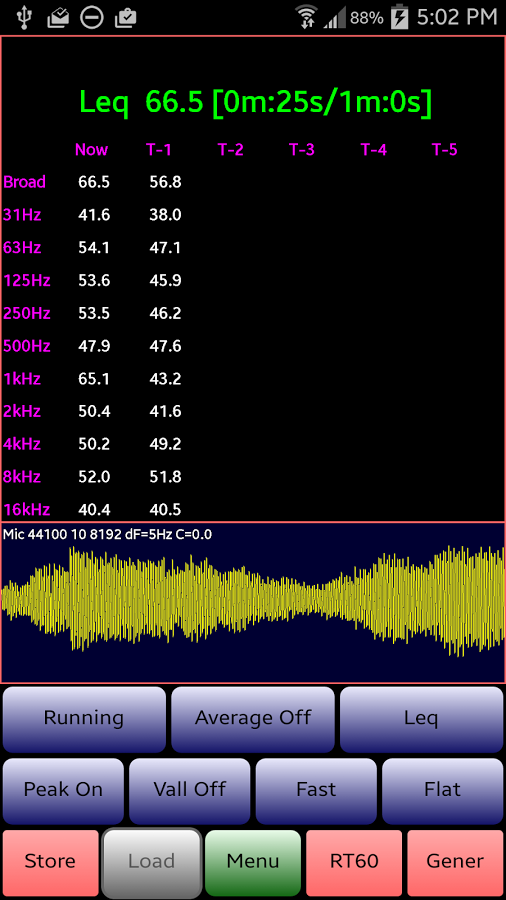
Task: Open the RT60 measurement mode
Action: (354, 863)
